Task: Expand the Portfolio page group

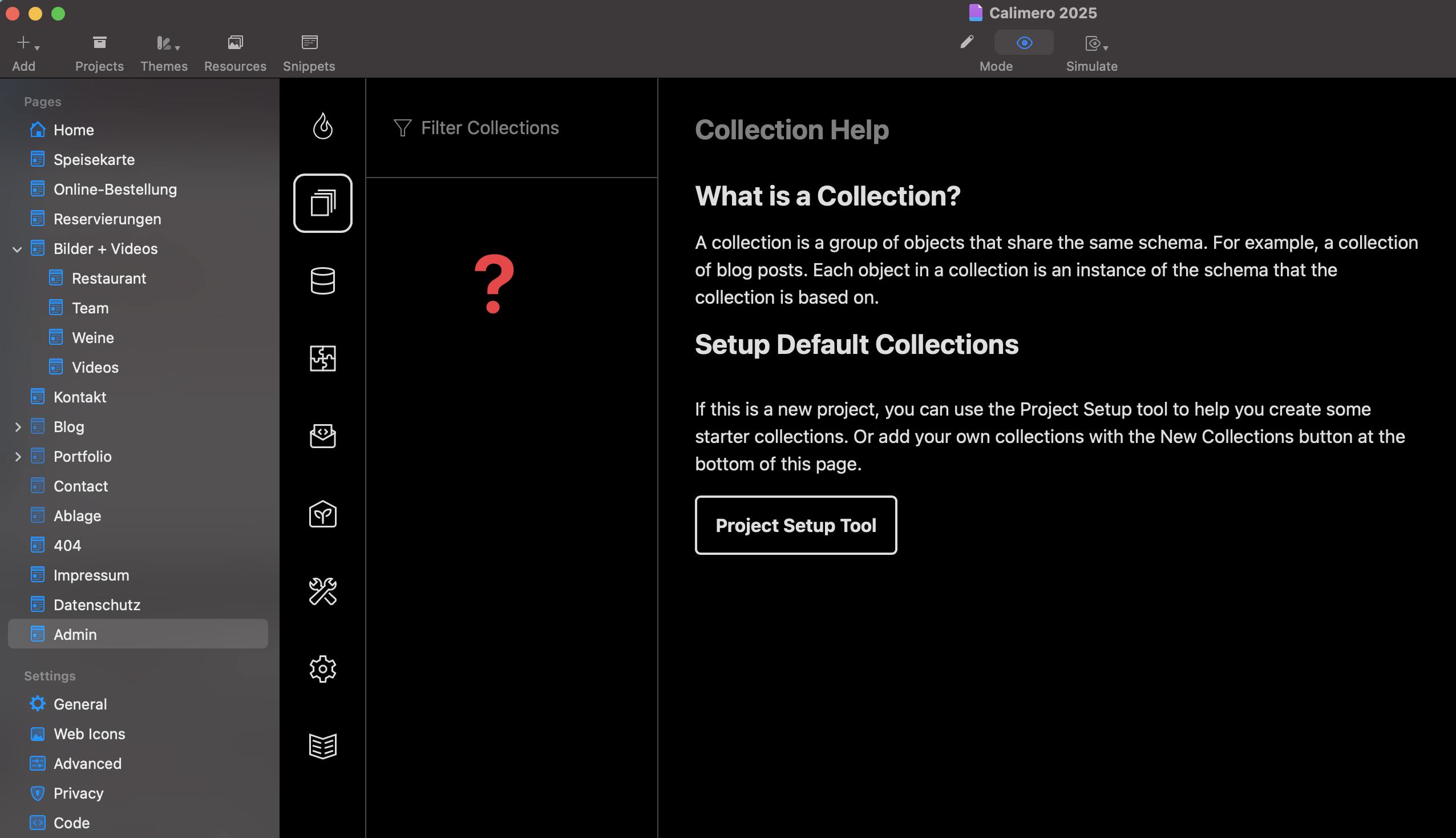Action: (17, 457)
